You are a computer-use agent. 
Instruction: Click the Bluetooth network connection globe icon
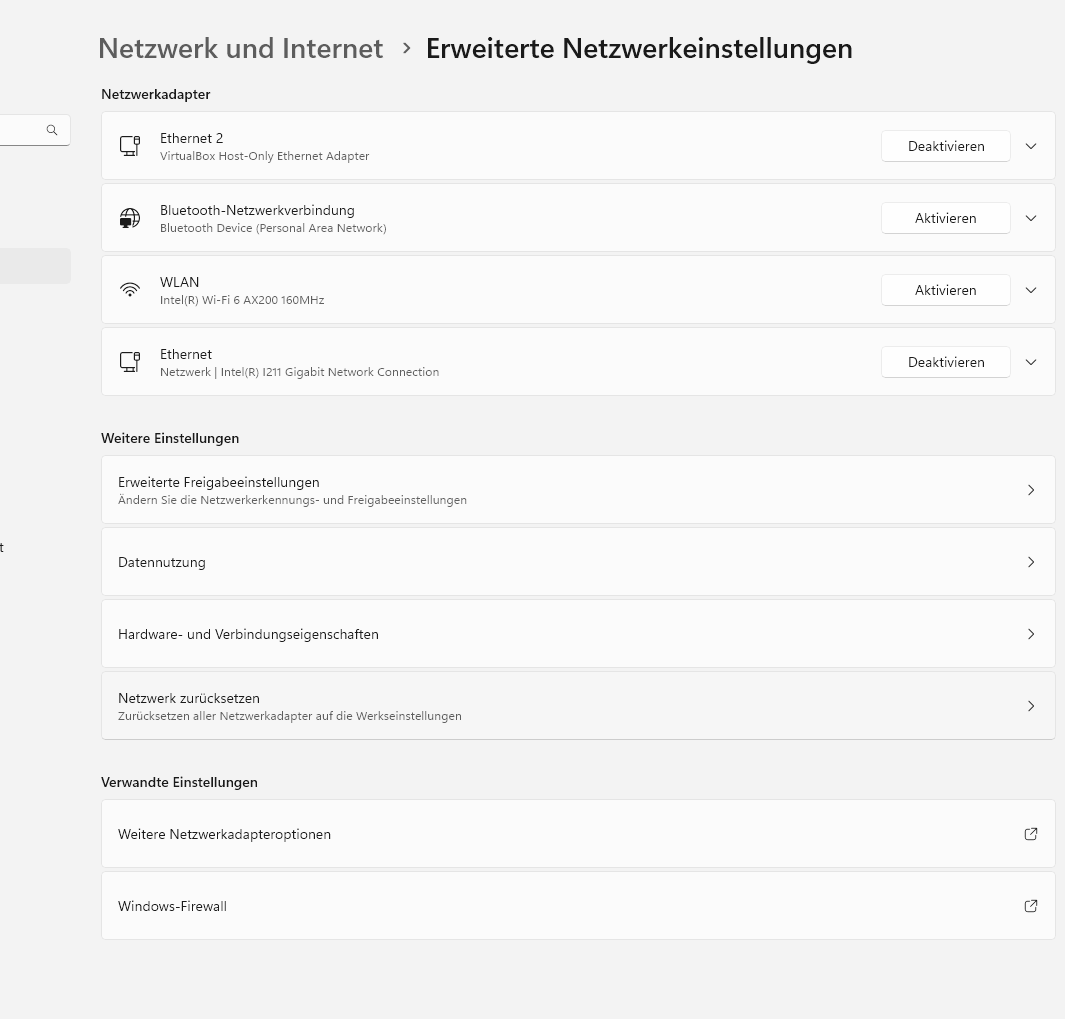(130, 218)
